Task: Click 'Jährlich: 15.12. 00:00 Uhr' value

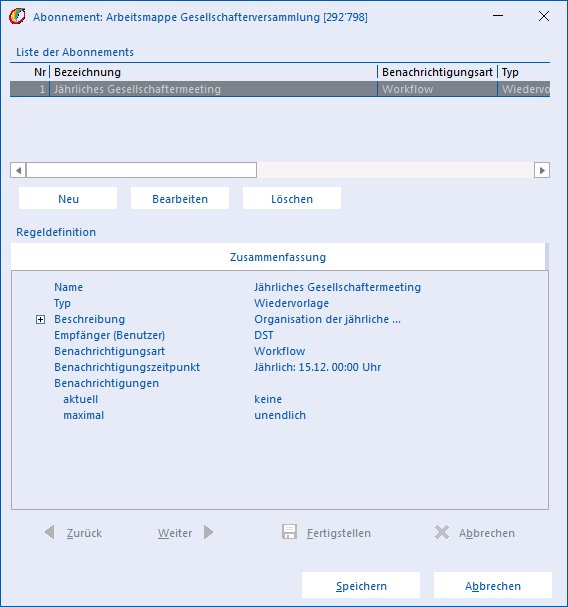Action: pos(317,367)
